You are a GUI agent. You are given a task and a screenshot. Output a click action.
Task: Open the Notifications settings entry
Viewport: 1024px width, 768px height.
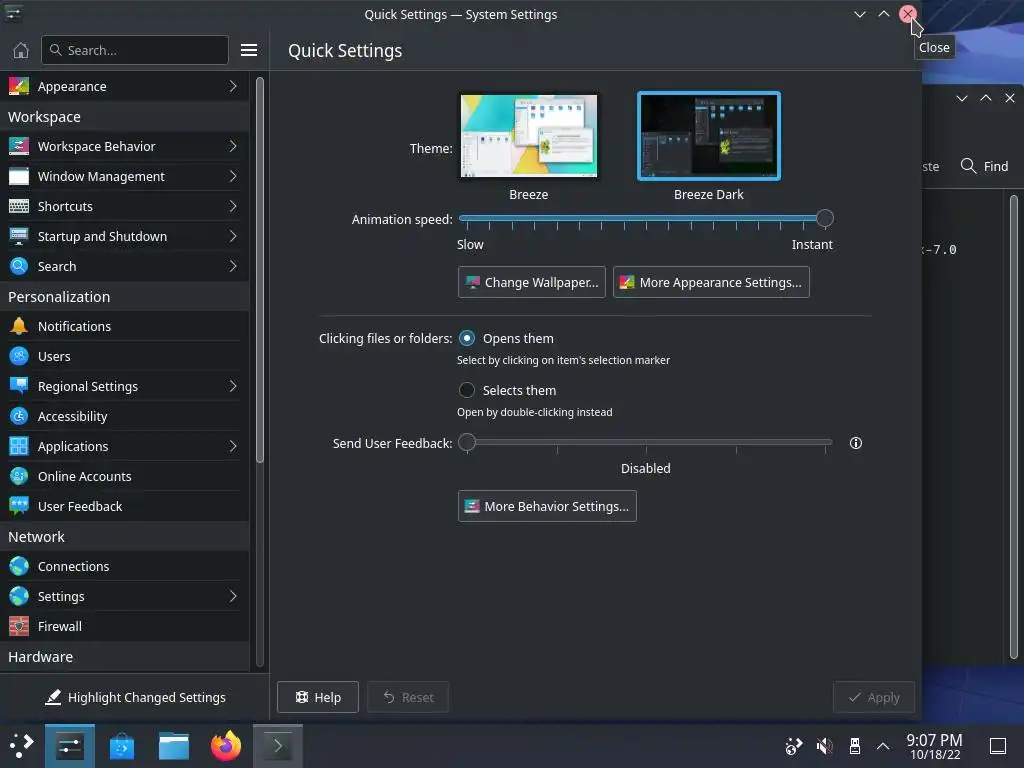[125, 326]
